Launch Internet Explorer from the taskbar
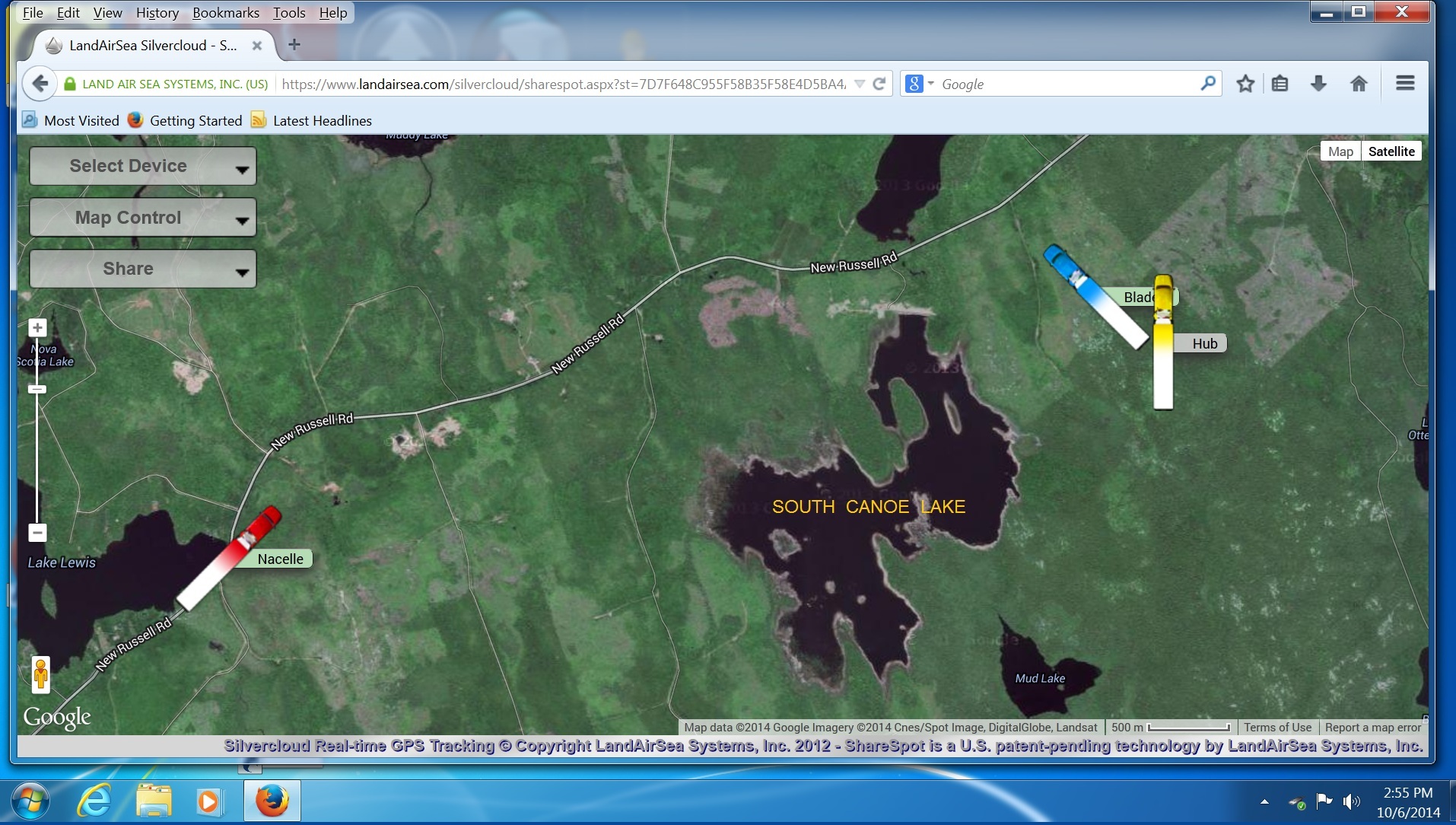The width and height of the screenshot is (1456, 825). click(x=95, y=801)
